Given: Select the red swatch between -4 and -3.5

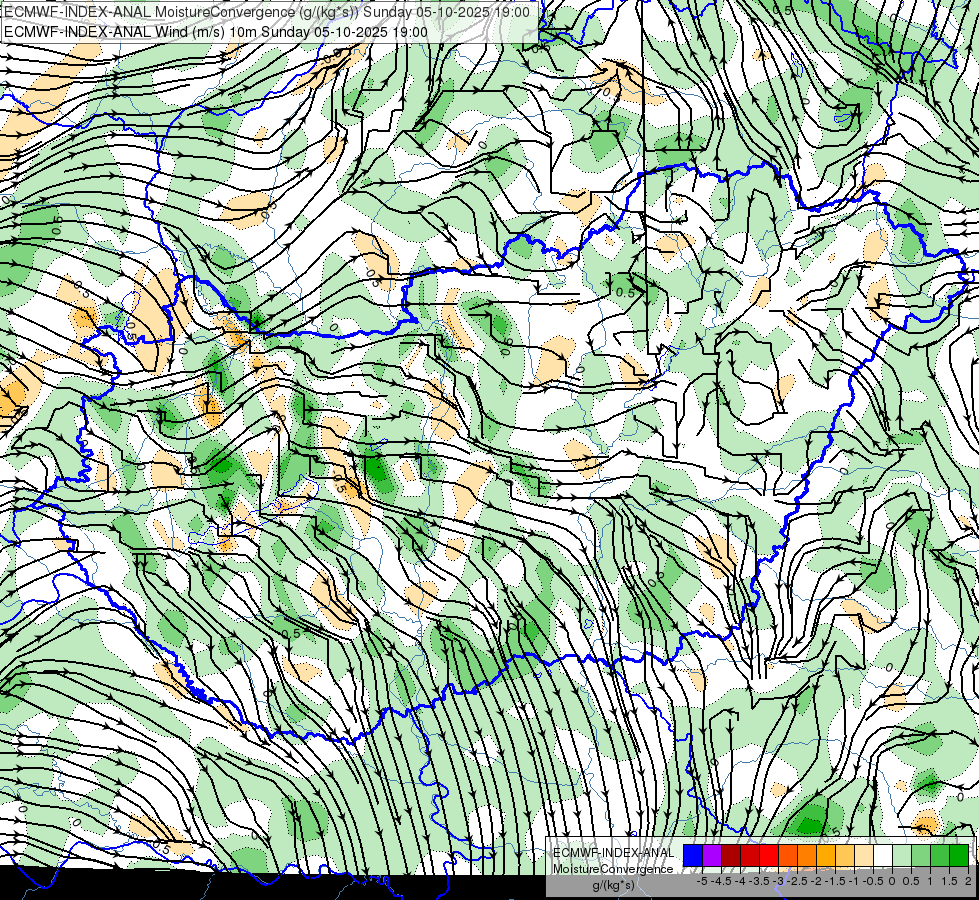Looking at the screenshot, I should pos(750,856).
